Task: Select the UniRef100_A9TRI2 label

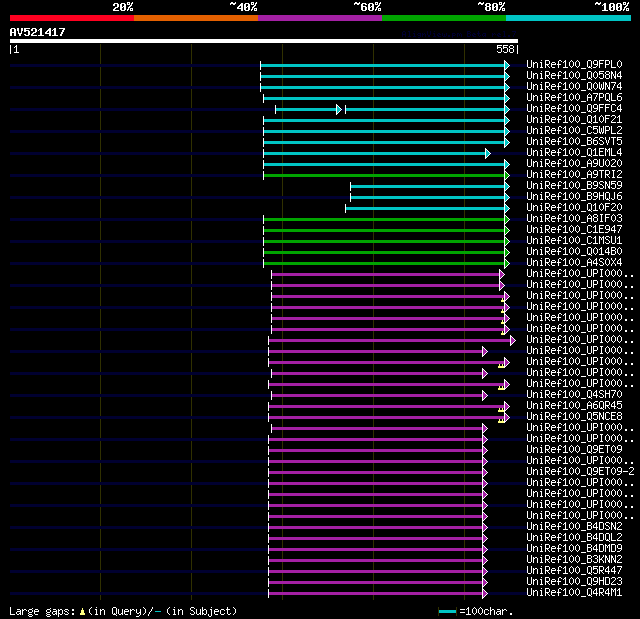Action: (x=574, y=175)
